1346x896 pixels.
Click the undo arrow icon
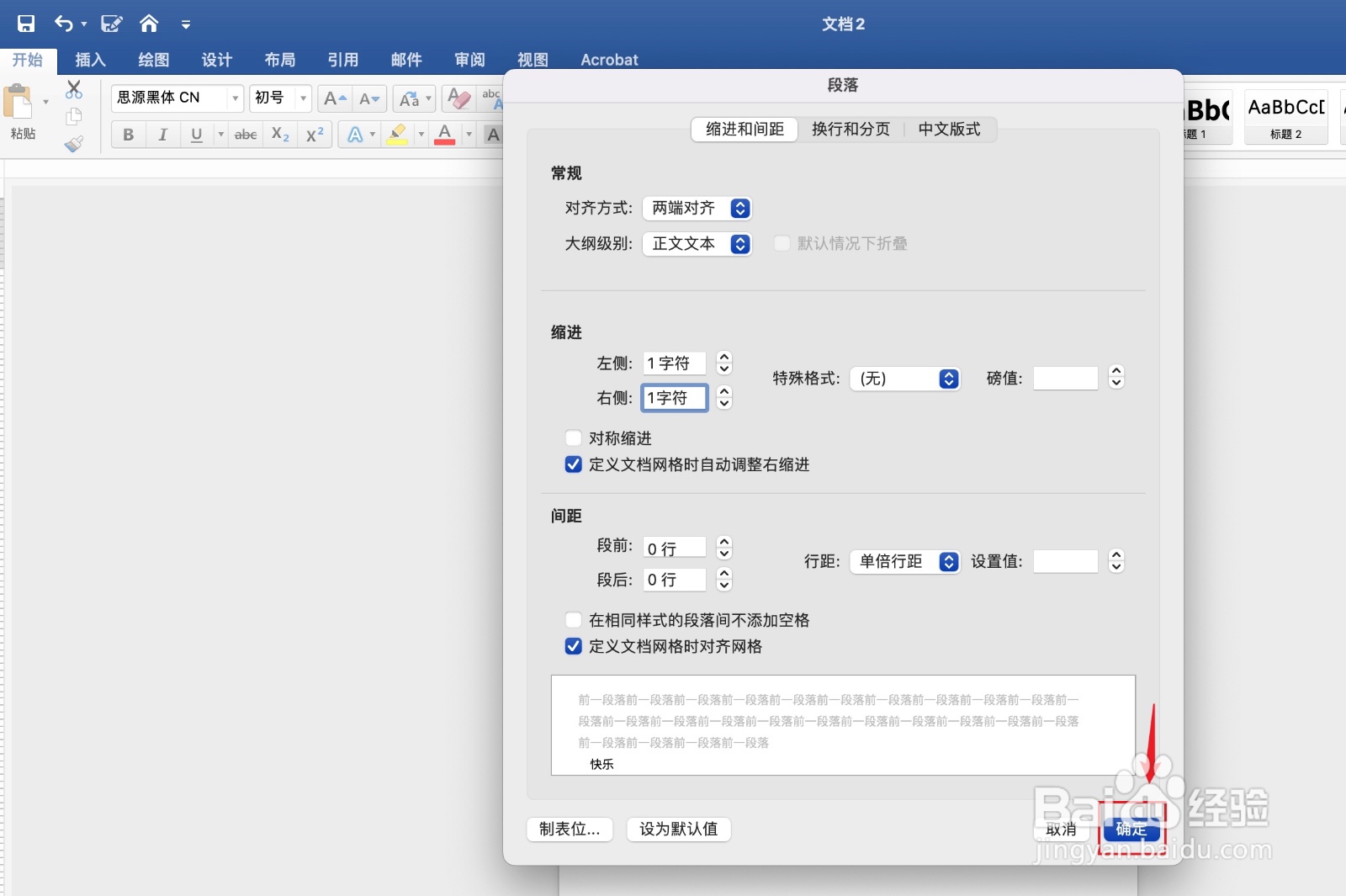tap(64, 24)
